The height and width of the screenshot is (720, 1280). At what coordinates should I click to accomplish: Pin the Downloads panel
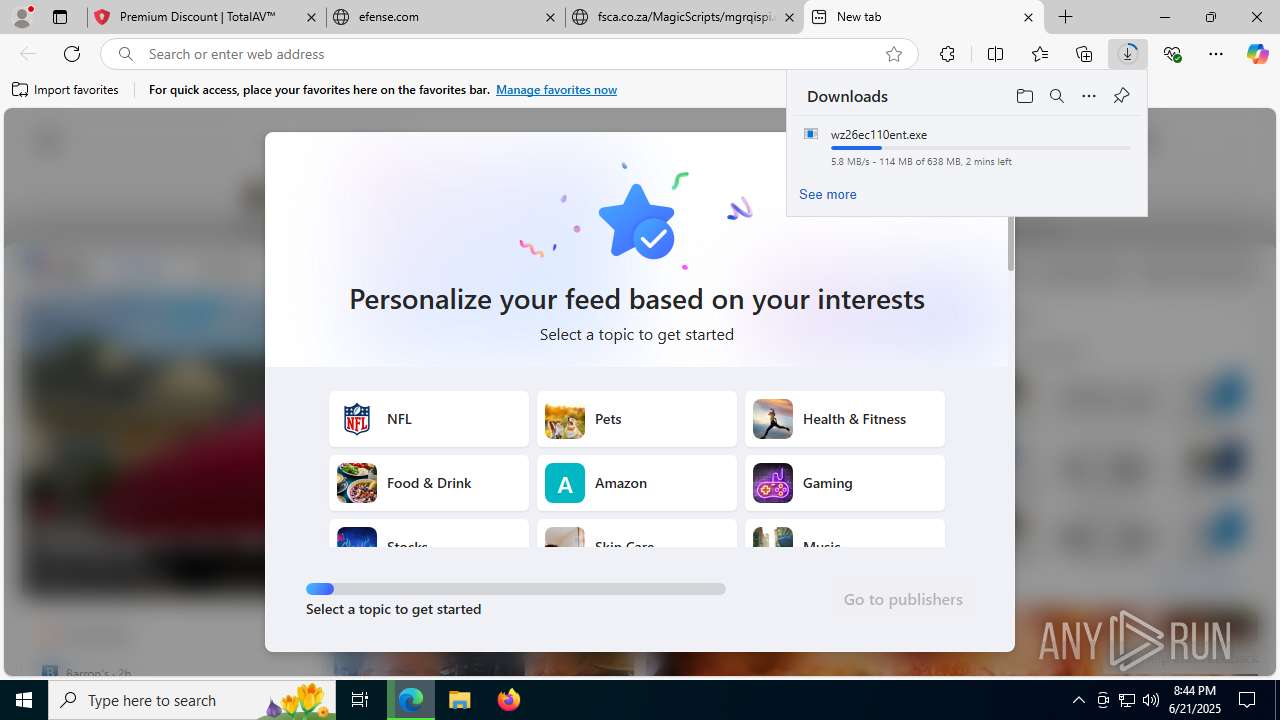(x=1121, y=96)
